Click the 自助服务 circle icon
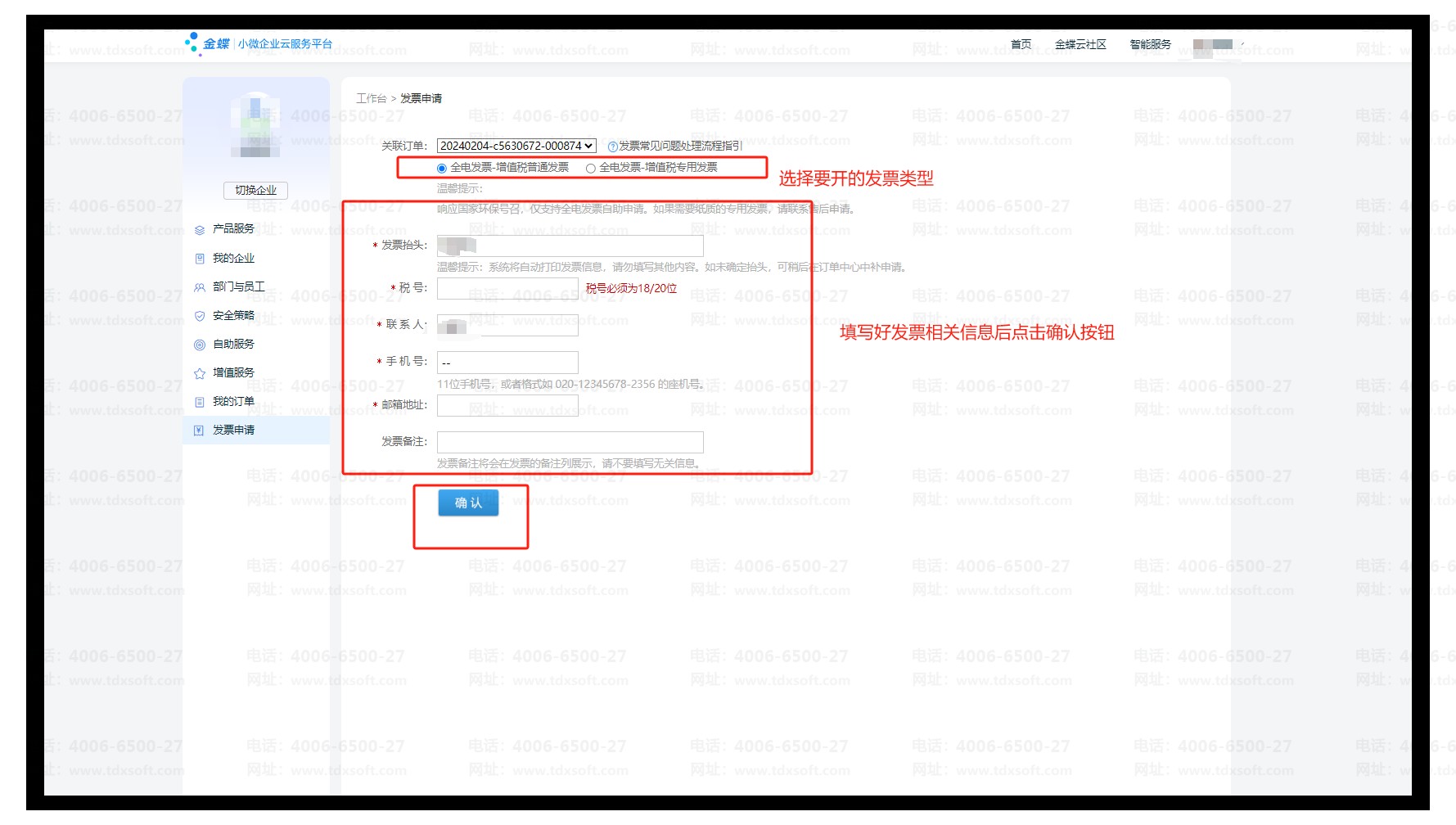The image size is (1456, 825). [199, 345]
